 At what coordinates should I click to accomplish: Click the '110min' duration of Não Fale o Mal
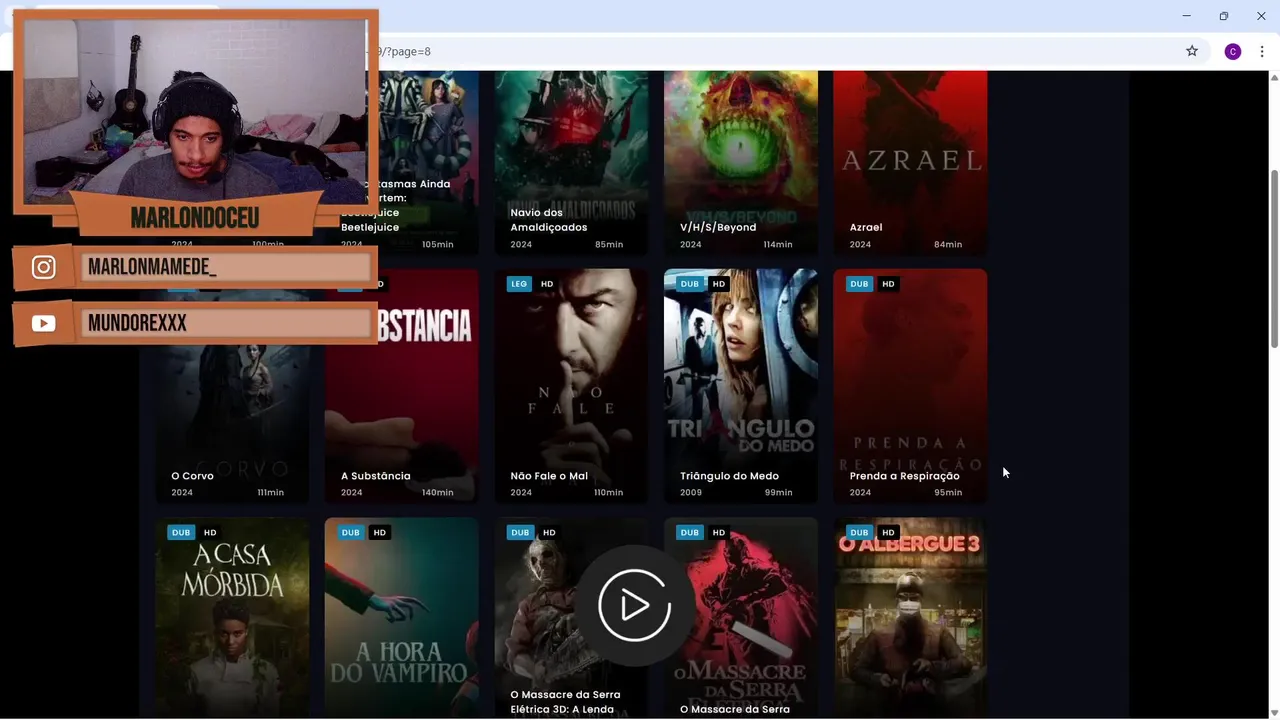pos(608,492)
